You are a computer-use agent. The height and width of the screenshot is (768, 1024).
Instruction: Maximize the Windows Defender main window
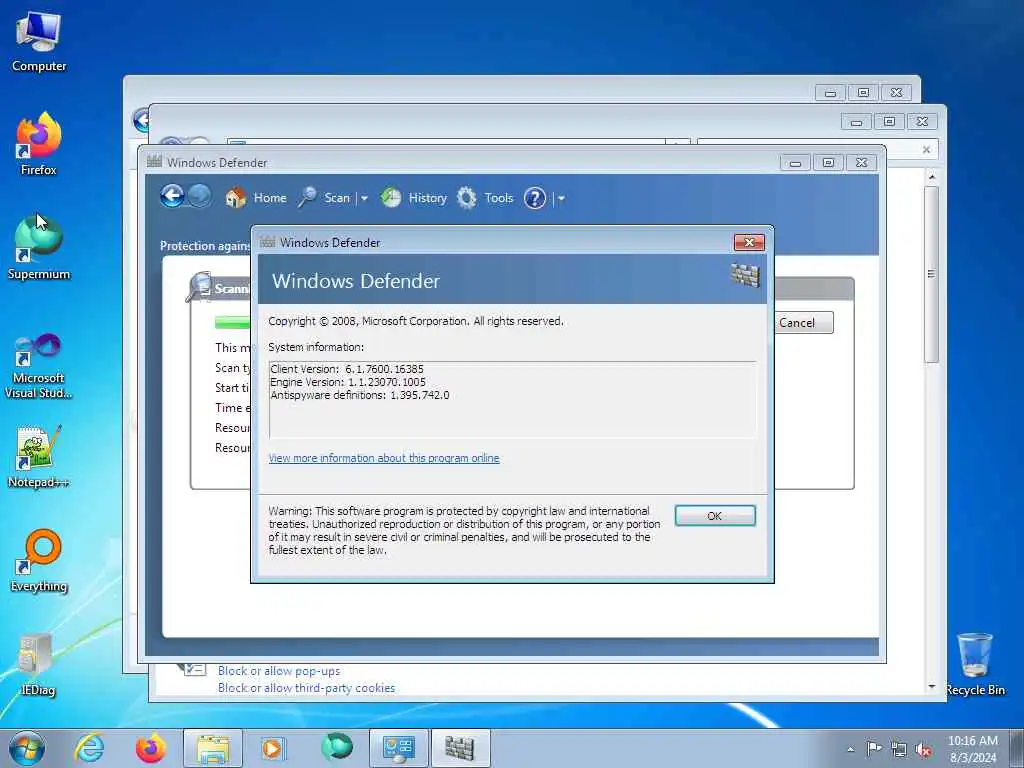pyautogui.click(x=828, y=163)
